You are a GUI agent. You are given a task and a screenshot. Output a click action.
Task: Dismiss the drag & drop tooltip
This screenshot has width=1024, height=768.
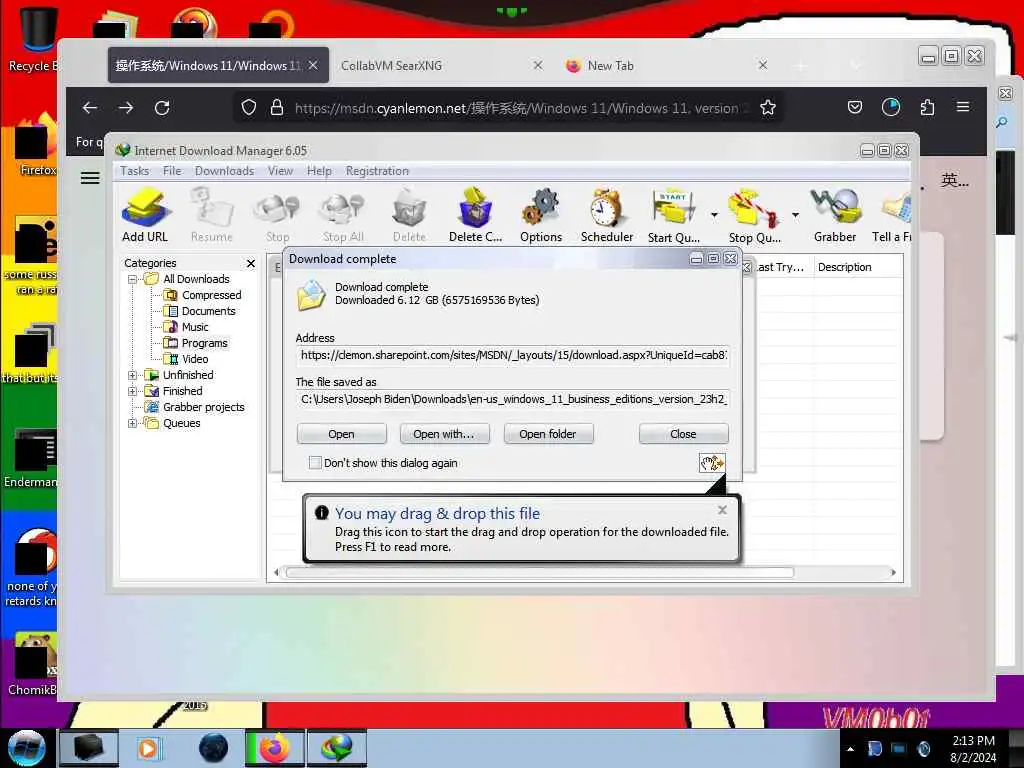pyautogui.click(x=722, y=510)
